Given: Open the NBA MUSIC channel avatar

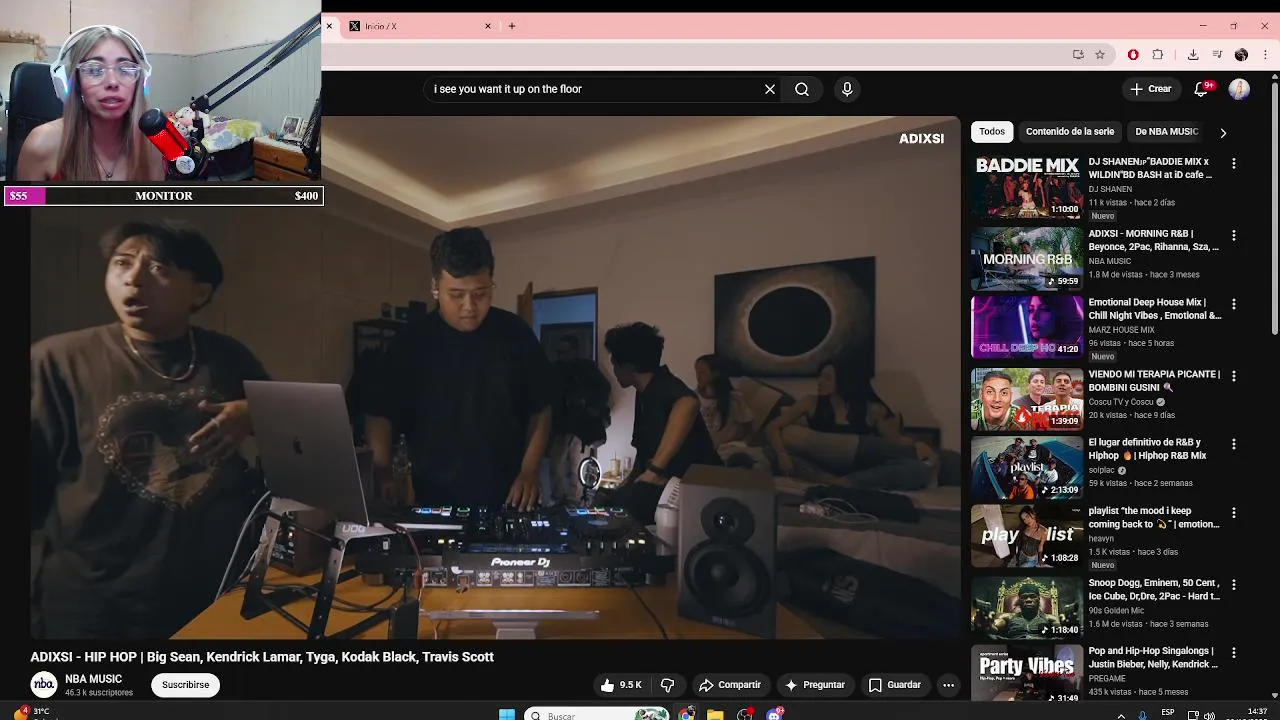Looking at the screenshot, I should (43, 685).
